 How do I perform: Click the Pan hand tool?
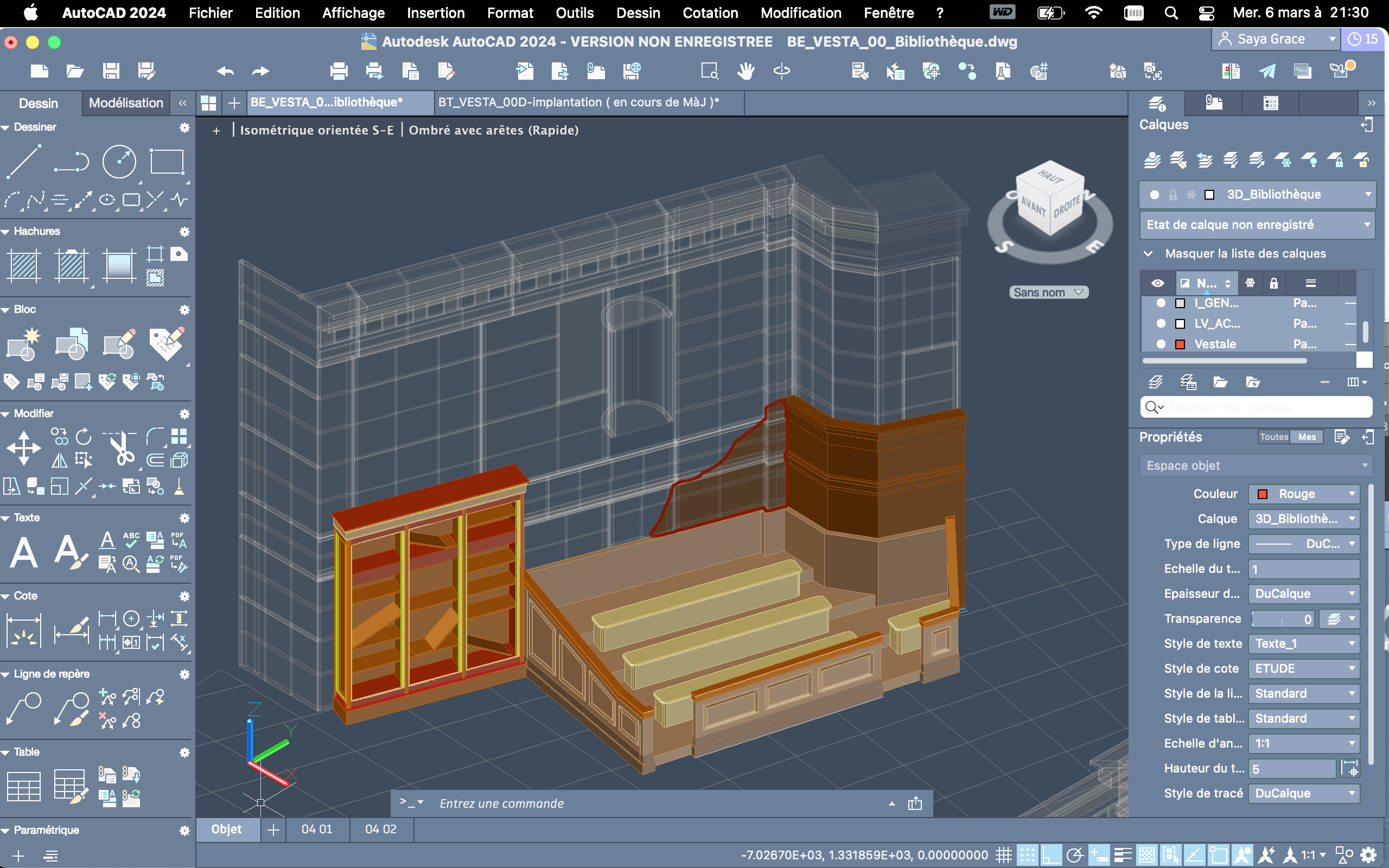[x=746, y=72]
